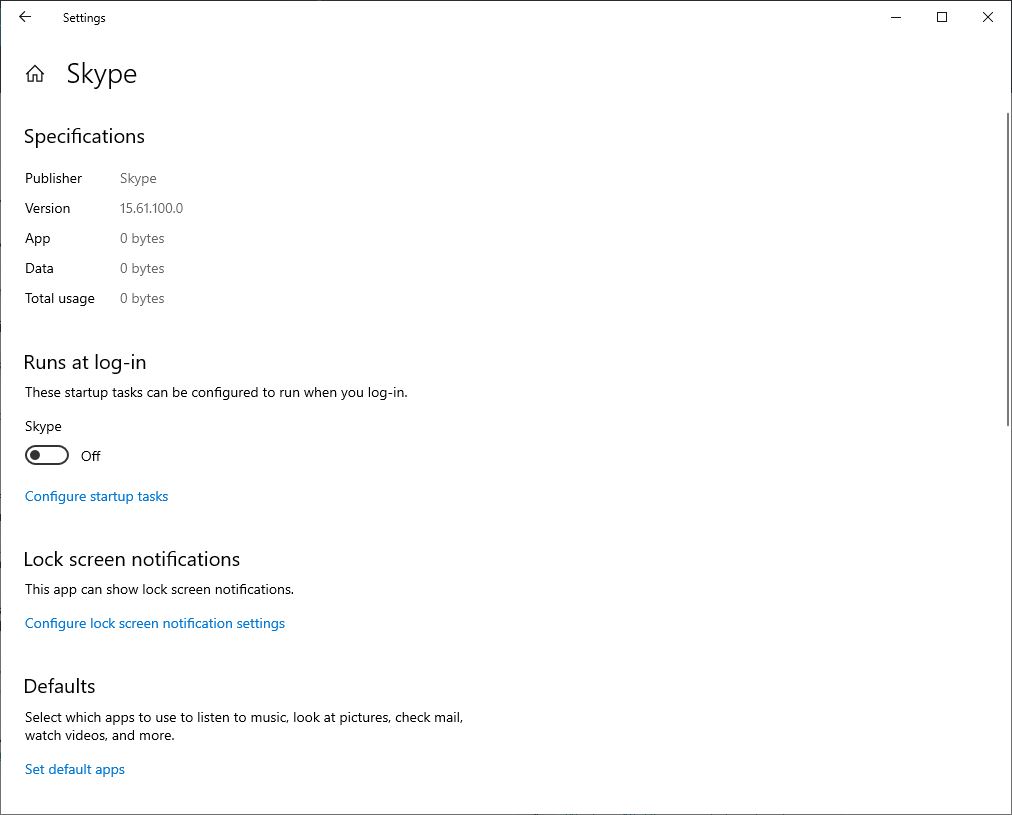Close the Settings window

click(x=987, y=17)
